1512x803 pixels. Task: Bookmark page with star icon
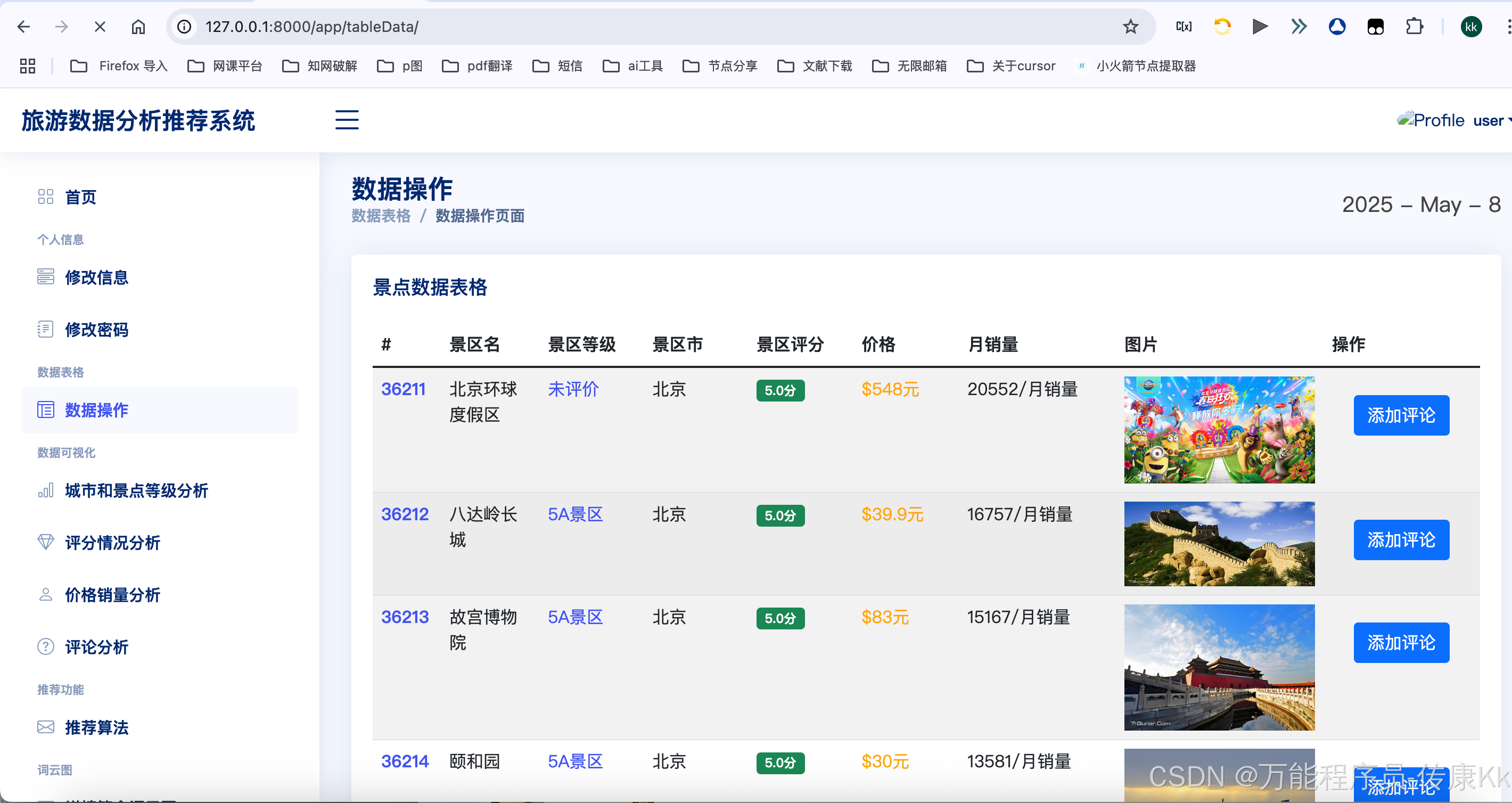coord(1130,27)
